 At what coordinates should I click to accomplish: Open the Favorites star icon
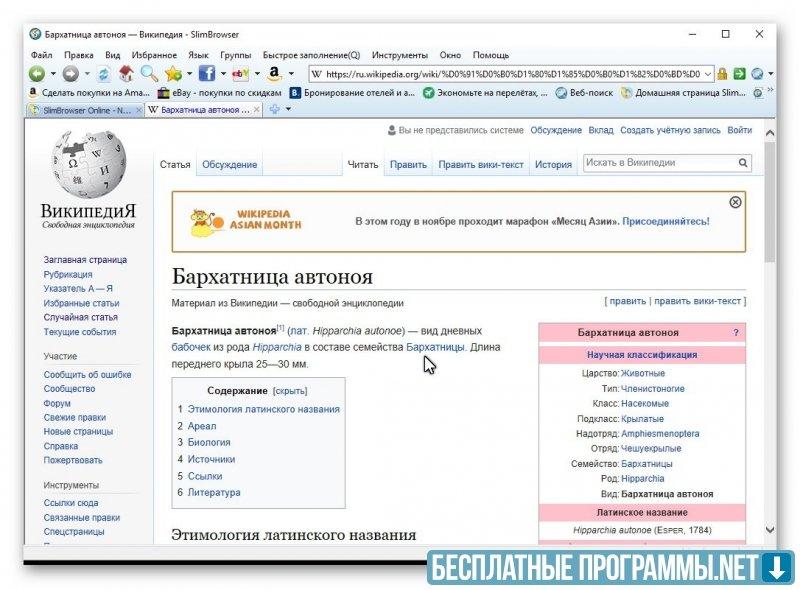173,74
